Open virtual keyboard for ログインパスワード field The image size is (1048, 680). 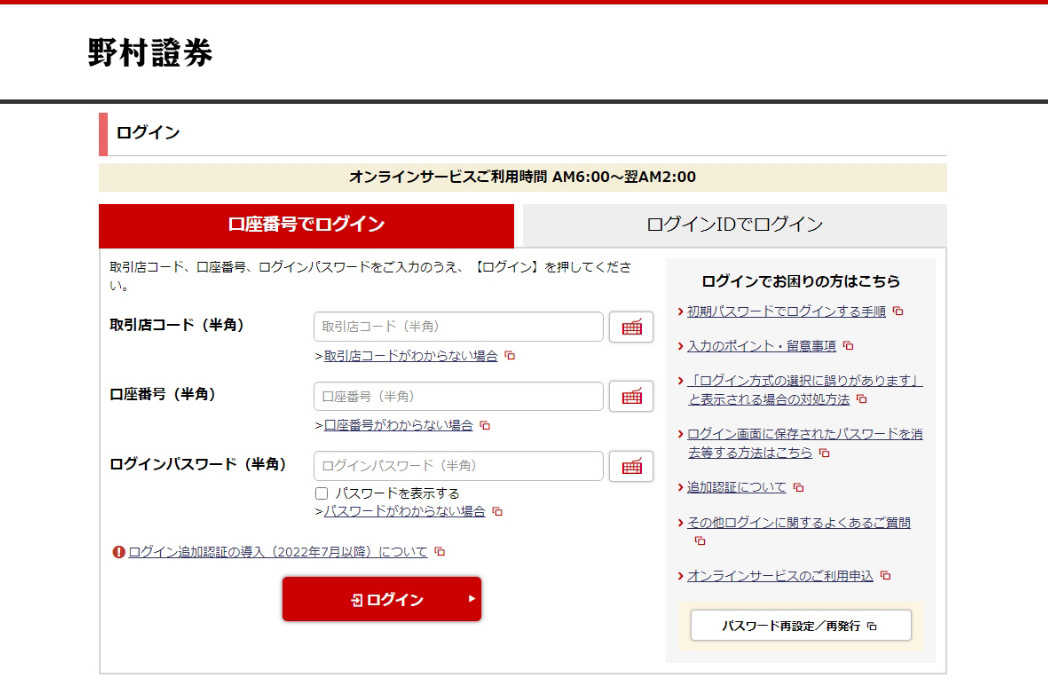coord(631,466)
